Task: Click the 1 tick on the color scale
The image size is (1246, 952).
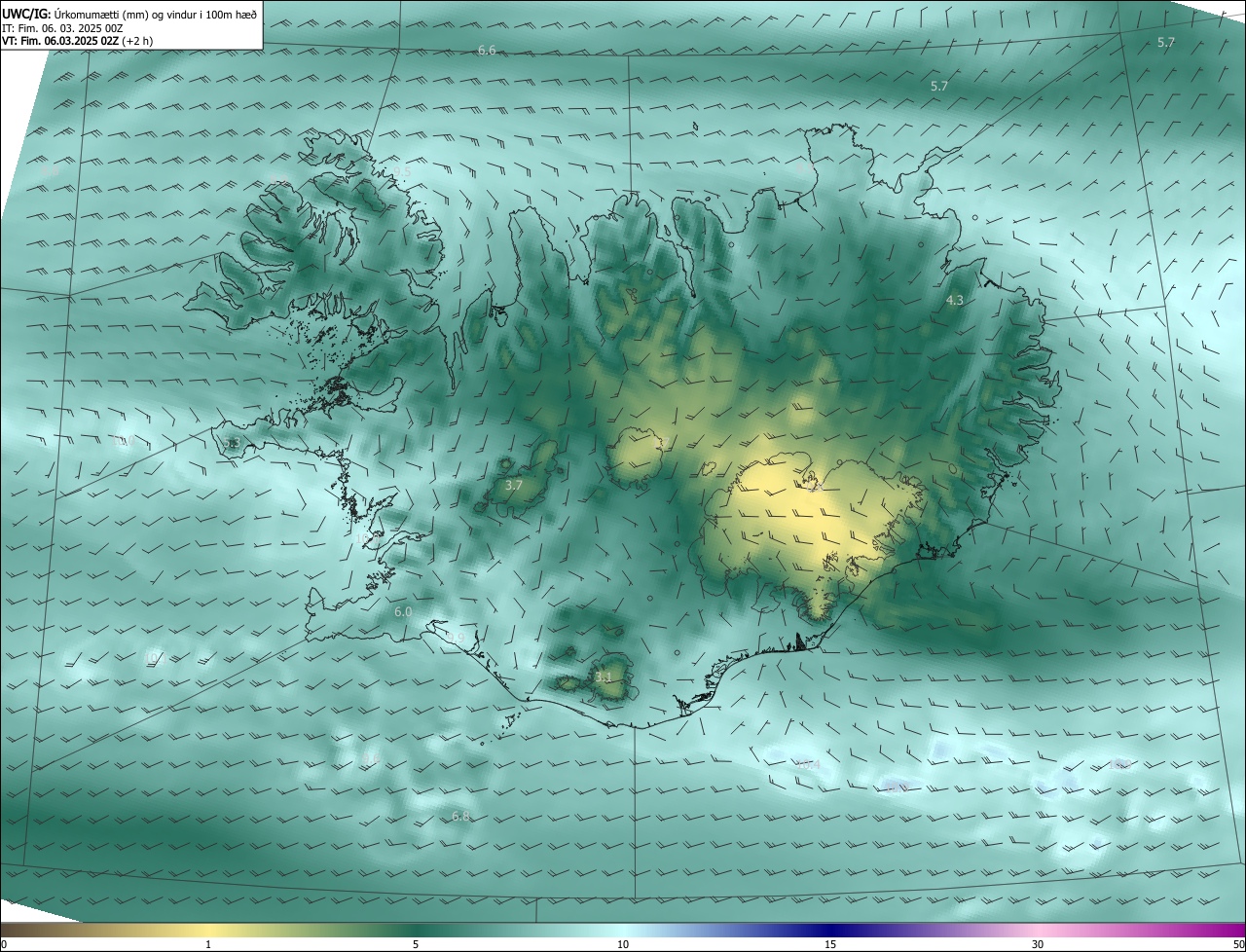Action: coord(208,944)
